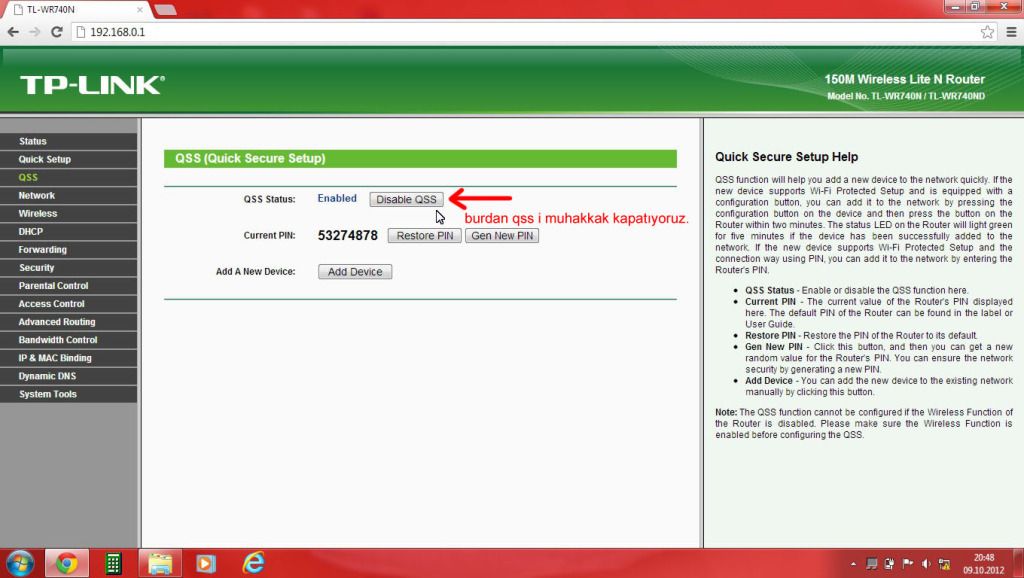
Task: Click the volume speaker tray icon
Action: pyautogui.click(x=926, y=564)
